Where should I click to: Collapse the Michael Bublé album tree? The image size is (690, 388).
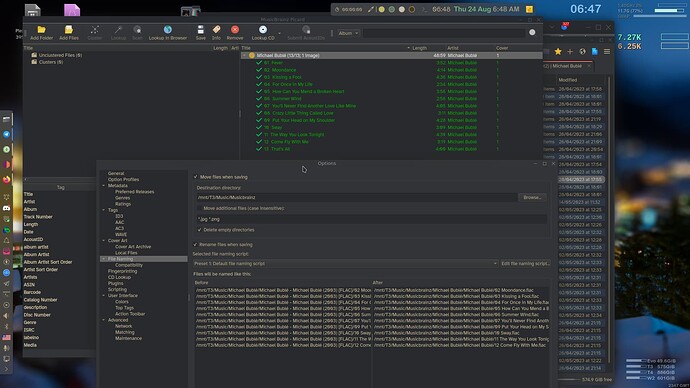pyautogui.click(x=244, y=55)
